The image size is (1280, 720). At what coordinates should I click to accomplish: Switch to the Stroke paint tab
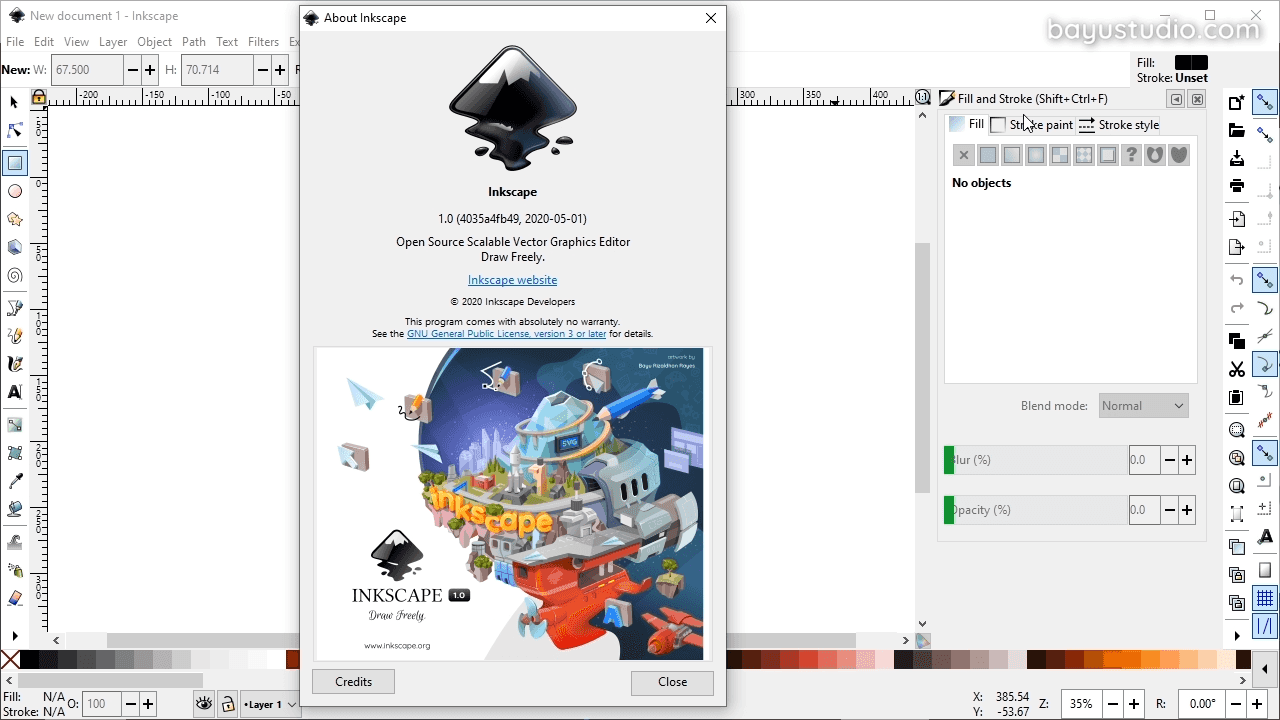1031,125
